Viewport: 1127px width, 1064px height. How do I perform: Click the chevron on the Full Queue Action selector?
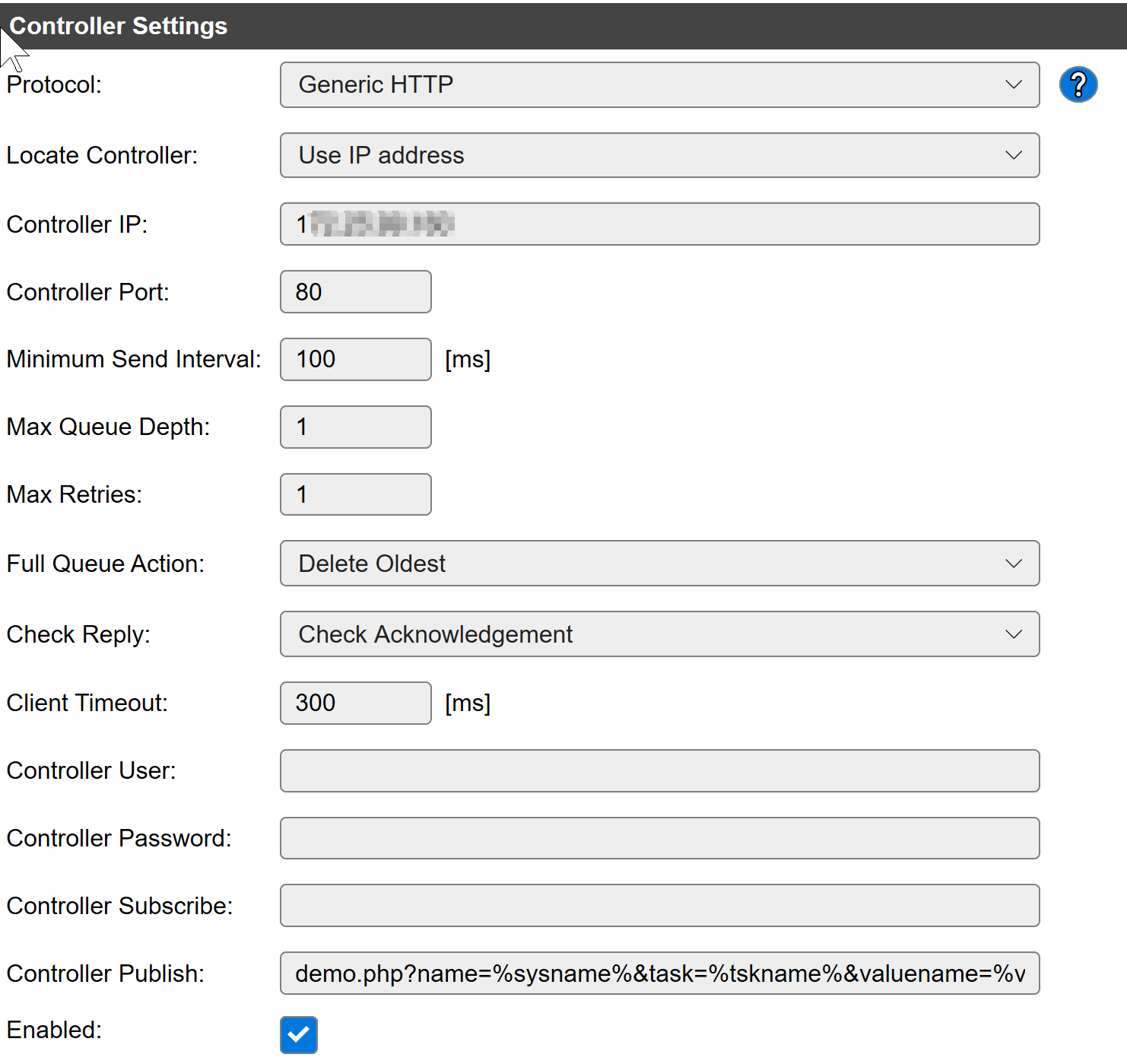tap(1014, 564)
